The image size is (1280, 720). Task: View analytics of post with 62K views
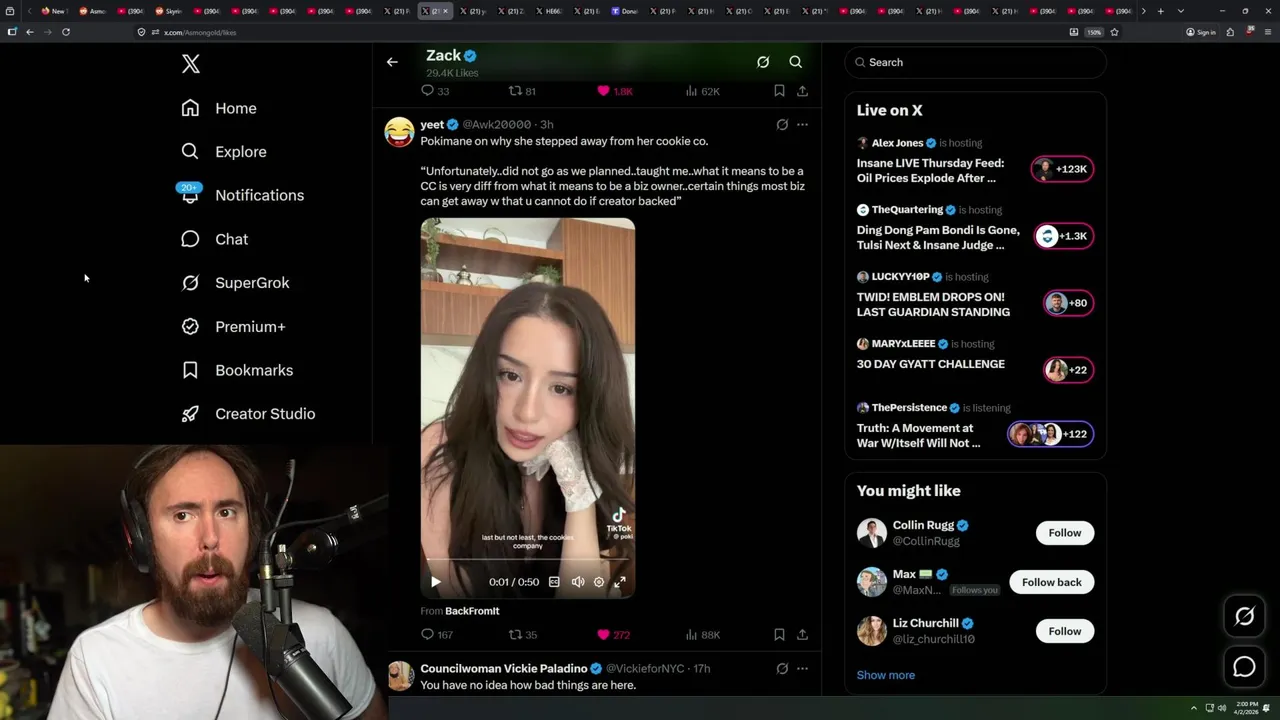pos(703,91)
